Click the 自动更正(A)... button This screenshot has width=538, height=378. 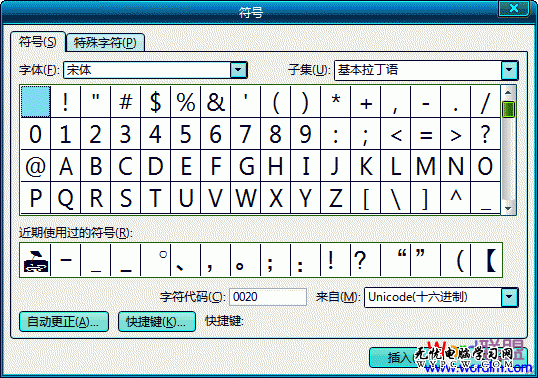point(64,322)
